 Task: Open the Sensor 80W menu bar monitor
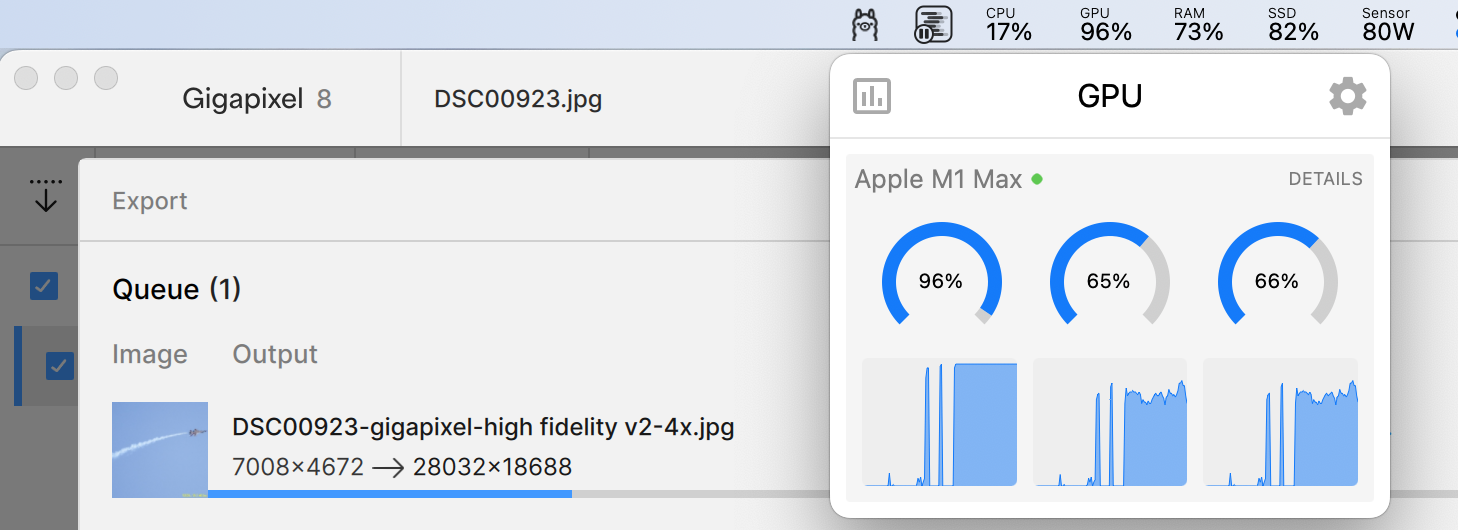1387,24
